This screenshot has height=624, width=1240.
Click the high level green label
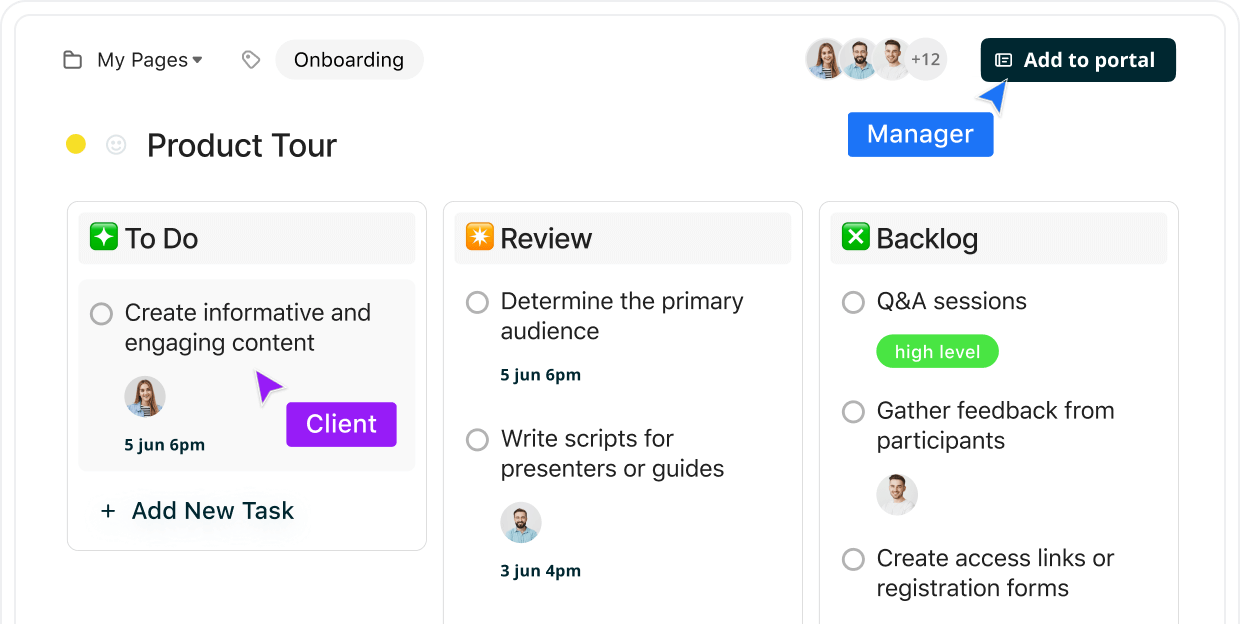pyautogui.click(x=937, y=352)
